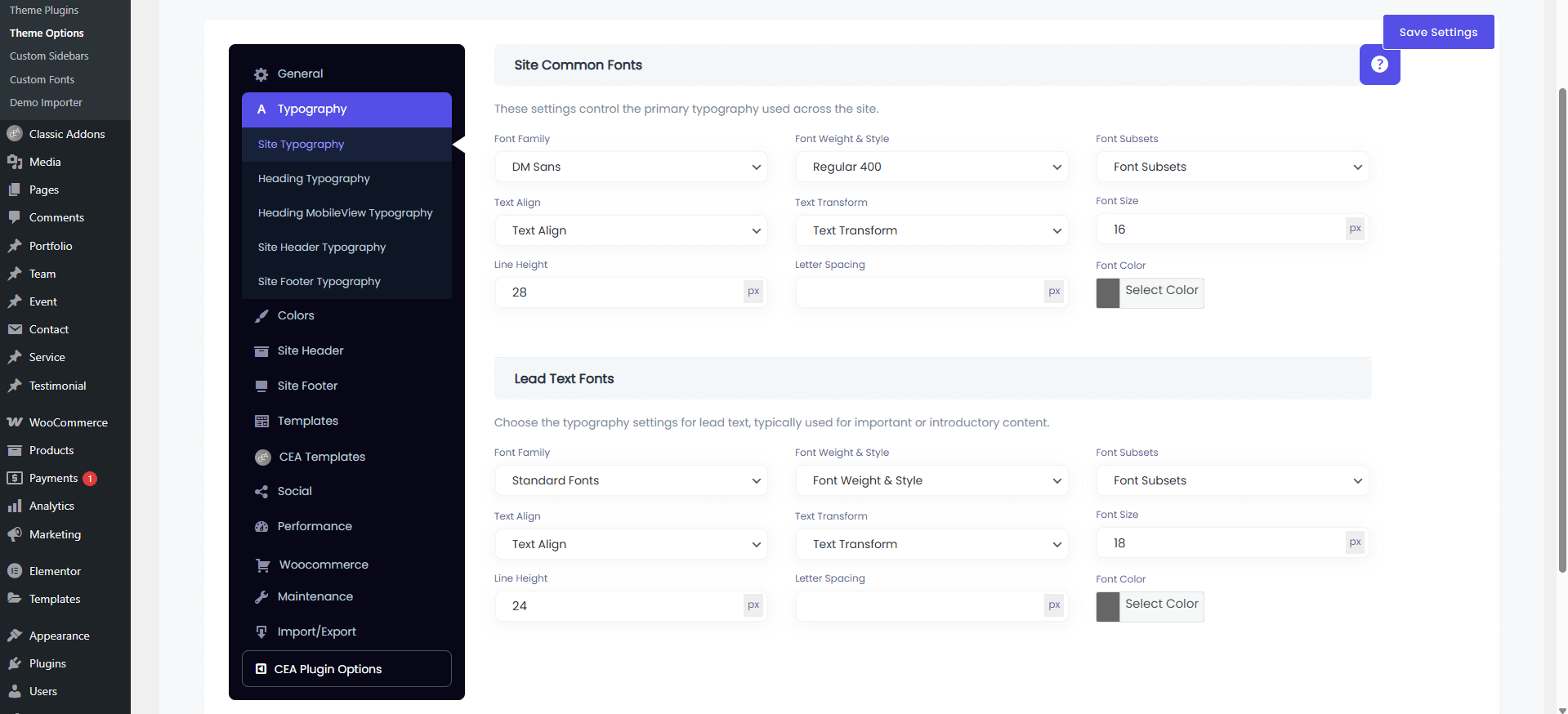Click the Elementor icon in admin sidebar
Screen dimensions: 1568x714
coord(15,571)
